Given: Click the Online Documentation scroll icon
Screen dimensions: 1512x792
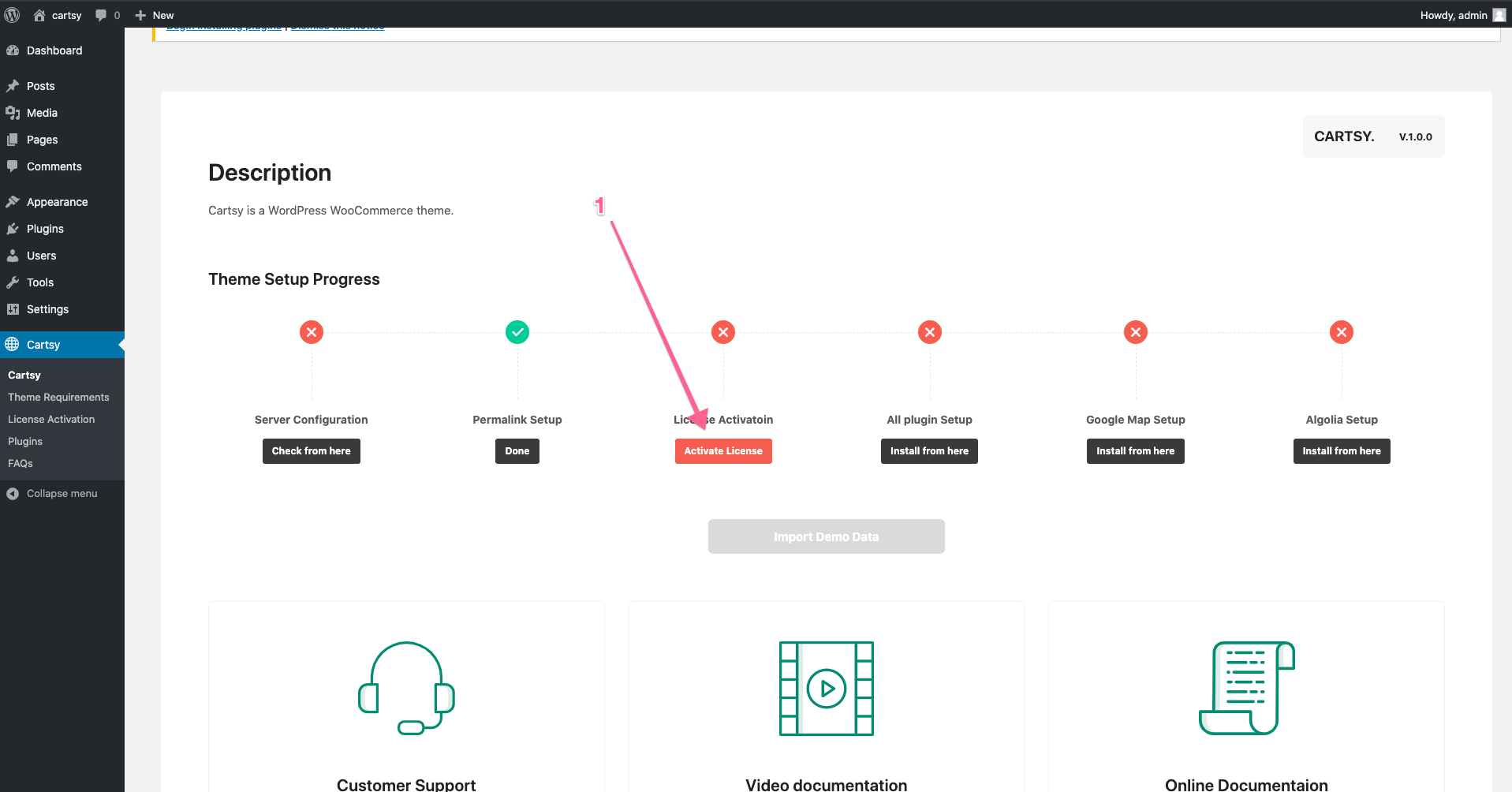Looking at the screenshot, I should point(1247,688).
